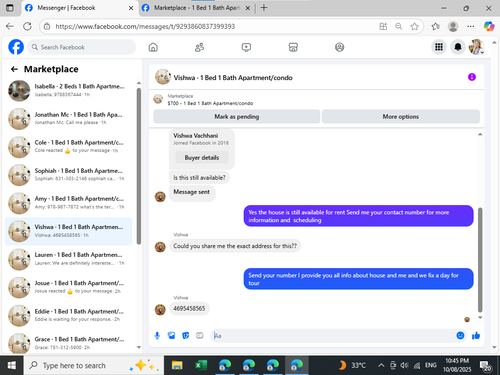Reload the page with refresh icon
The height and width of the screenshot is (375, 500).
(27, 26)
